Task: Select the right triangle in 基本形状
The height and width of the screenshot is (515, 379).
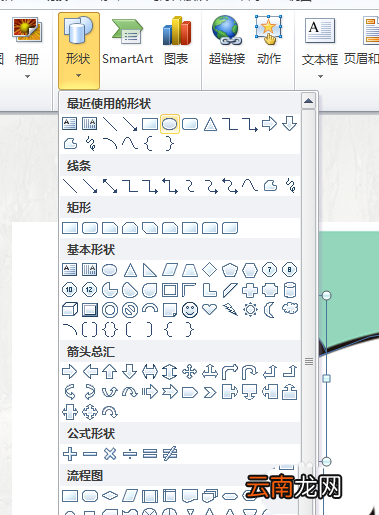Action: [x=150, y=270]
